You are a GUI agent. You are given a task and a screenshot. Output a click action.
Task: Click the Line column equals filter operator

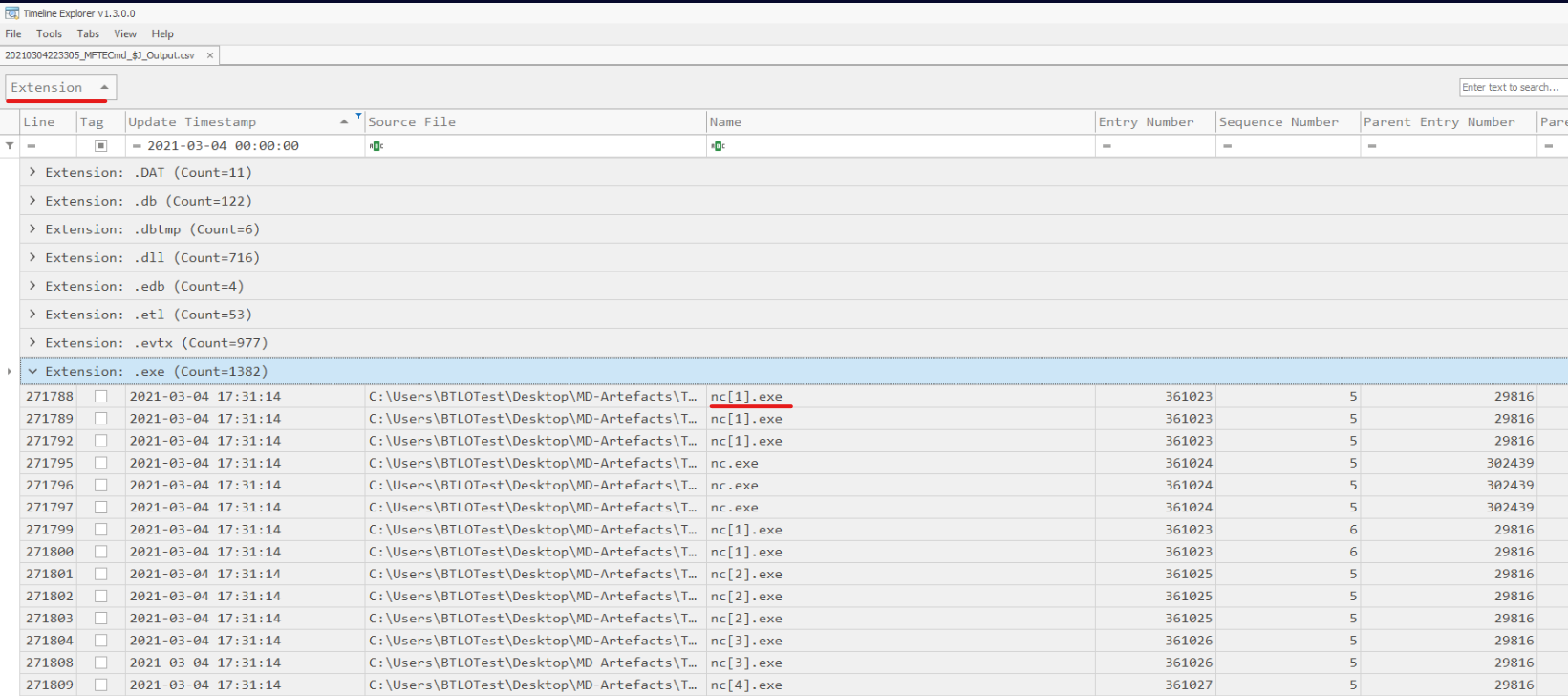(32, 146)
